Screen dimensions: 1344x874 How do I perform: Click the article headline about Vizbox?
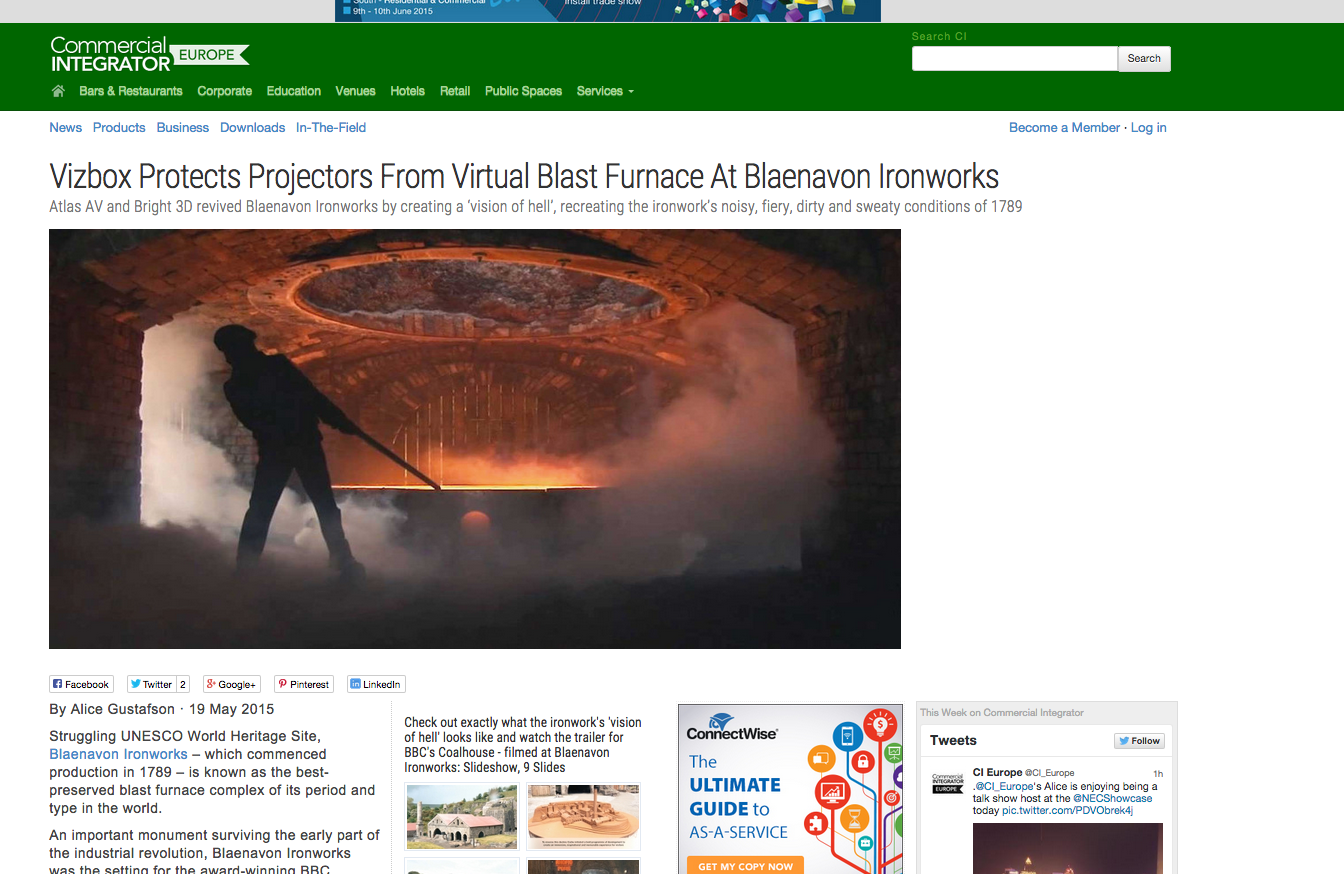[x=524, y=177]
